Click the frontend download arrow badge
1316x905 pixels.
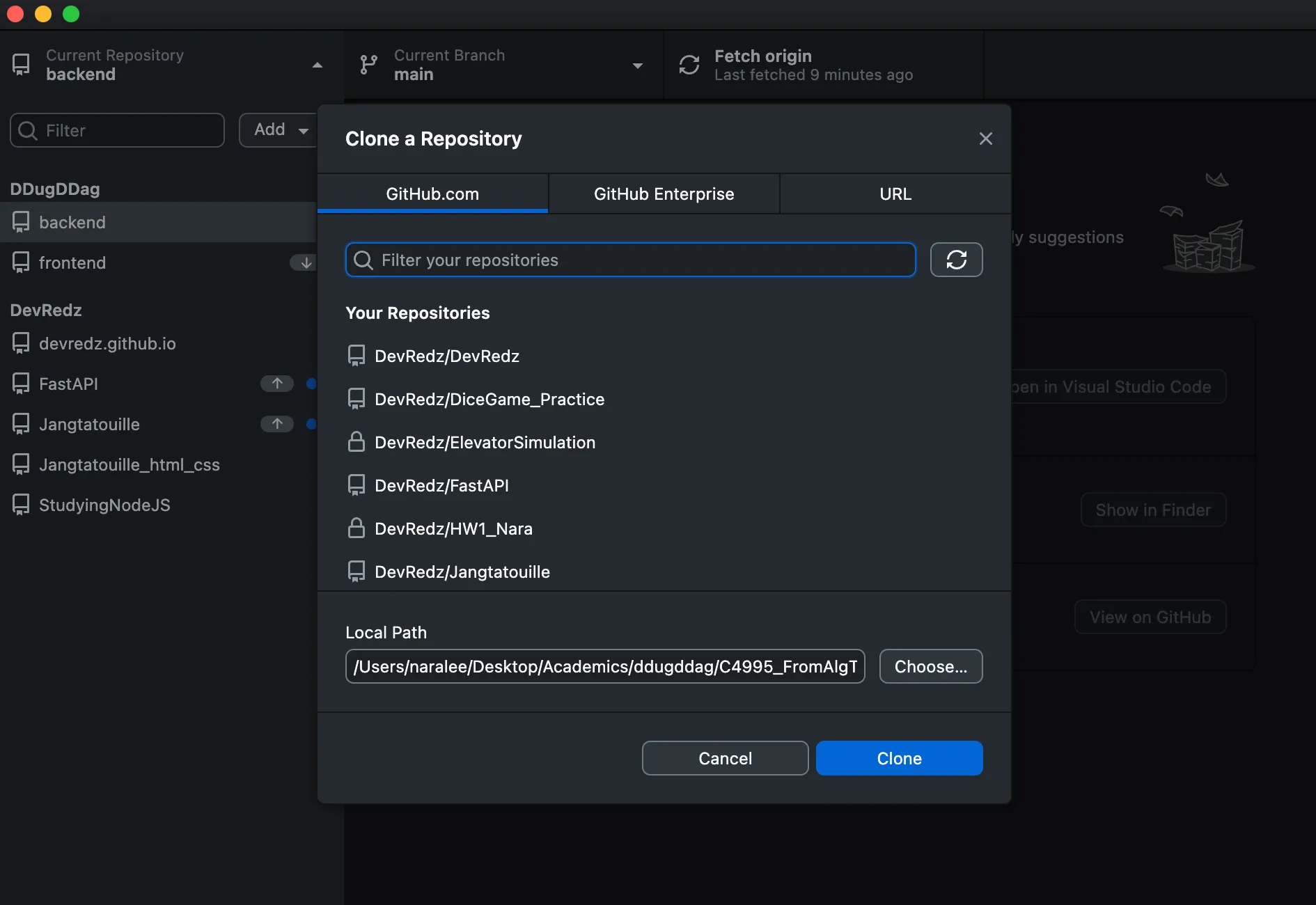click(304, 262)
